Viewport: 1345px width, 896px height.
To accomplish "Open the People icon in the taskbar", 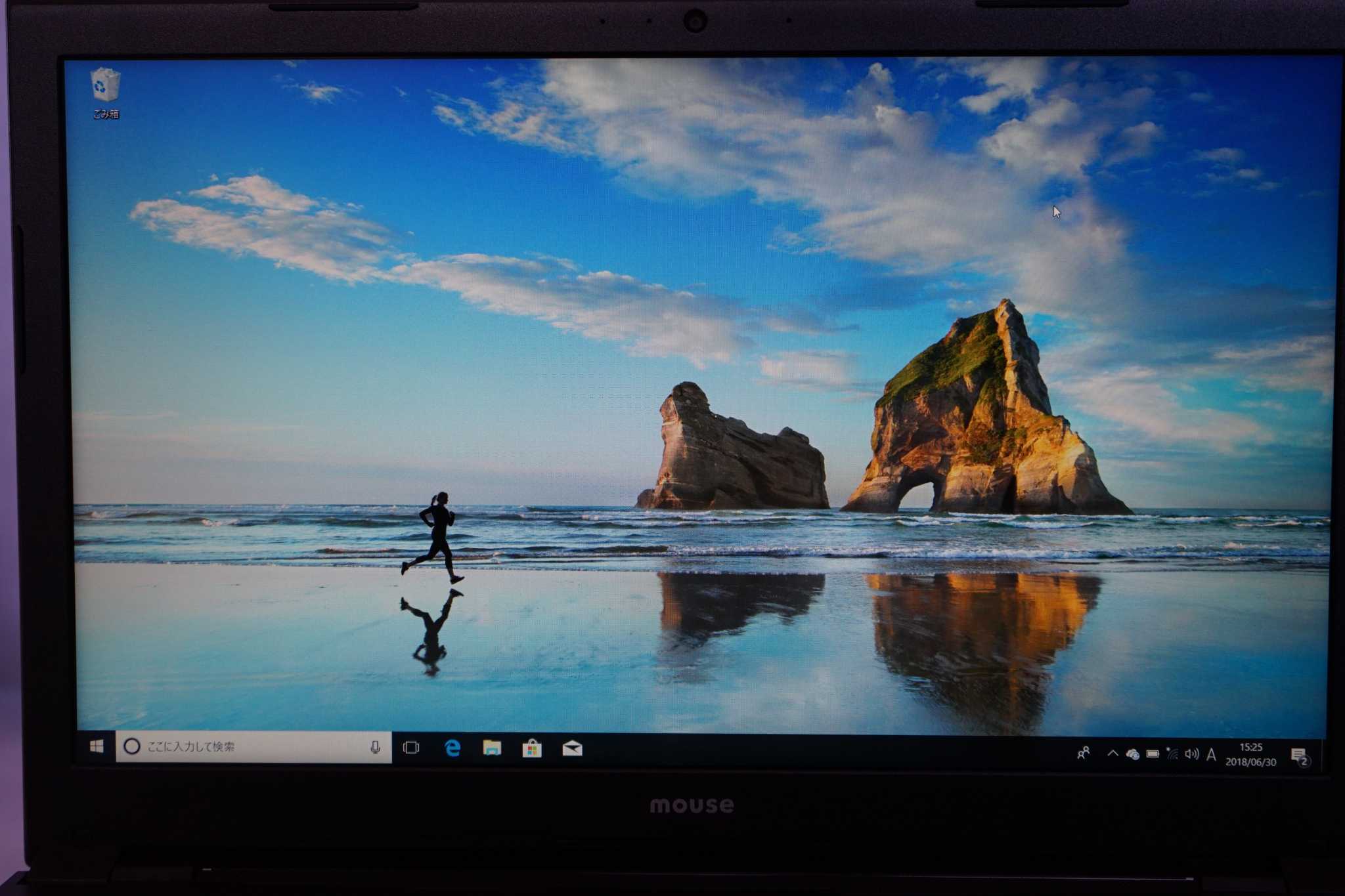I will tap(1084, 753).
